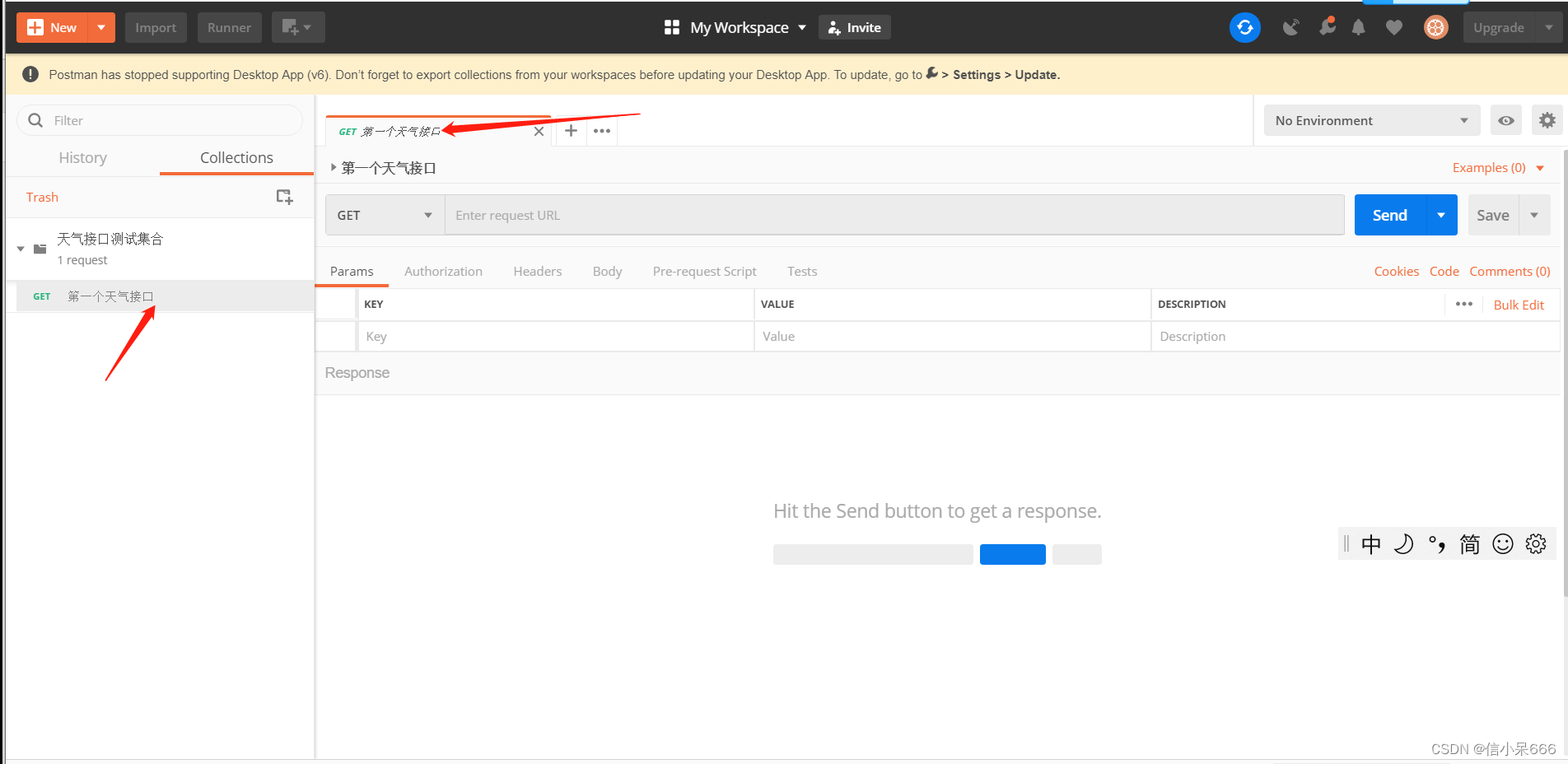Viewport: 1568px width, 764px height.
Task: Open the Upgrade dropdown arrow
Action: pyautogui.click(x=1549, y=27)
